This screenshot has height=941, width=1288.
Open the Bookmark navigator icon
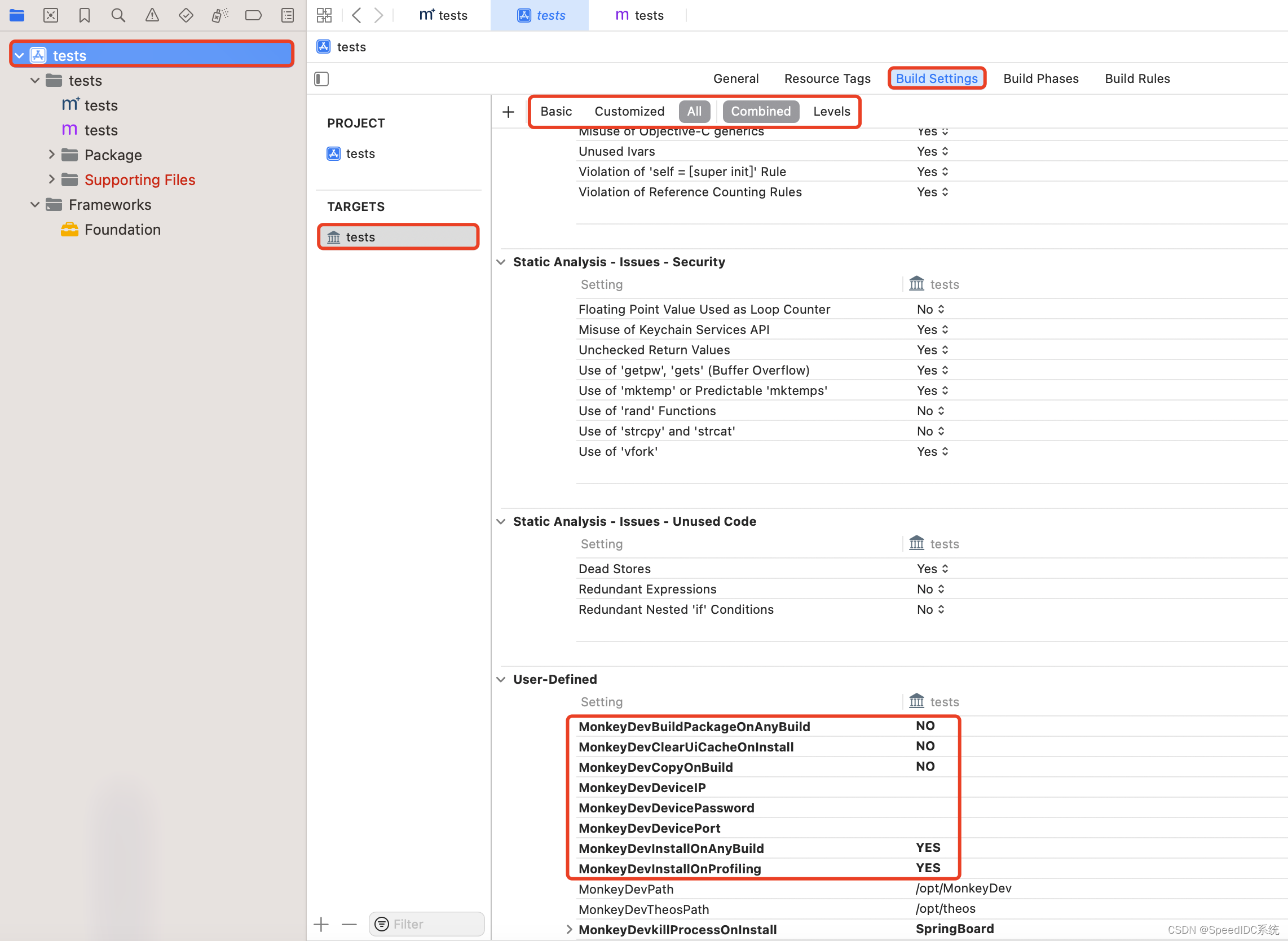pyautogui.click(x=84, y=15)
